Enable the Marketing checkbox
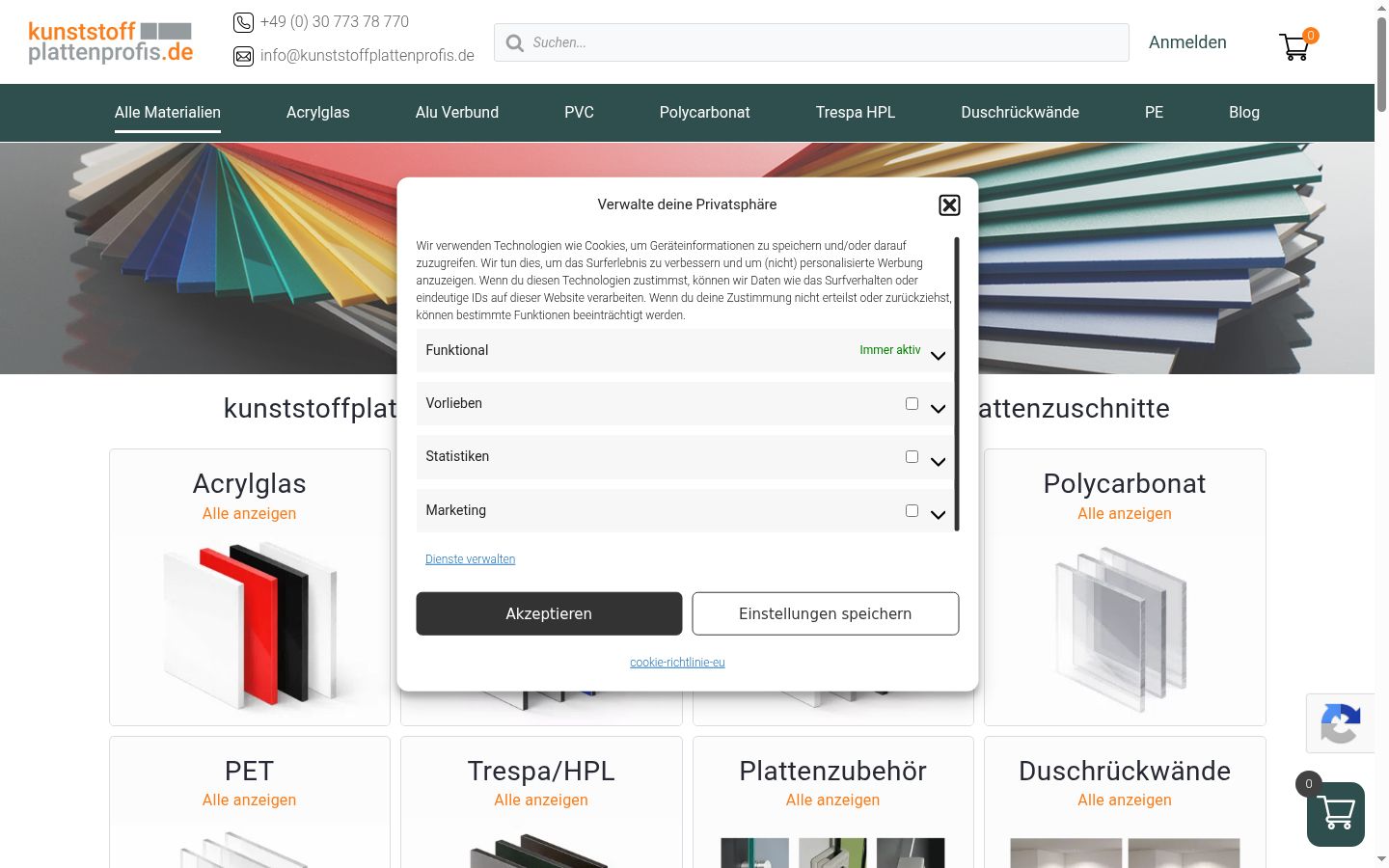1389x868 pixels. (x=912, y=510)
